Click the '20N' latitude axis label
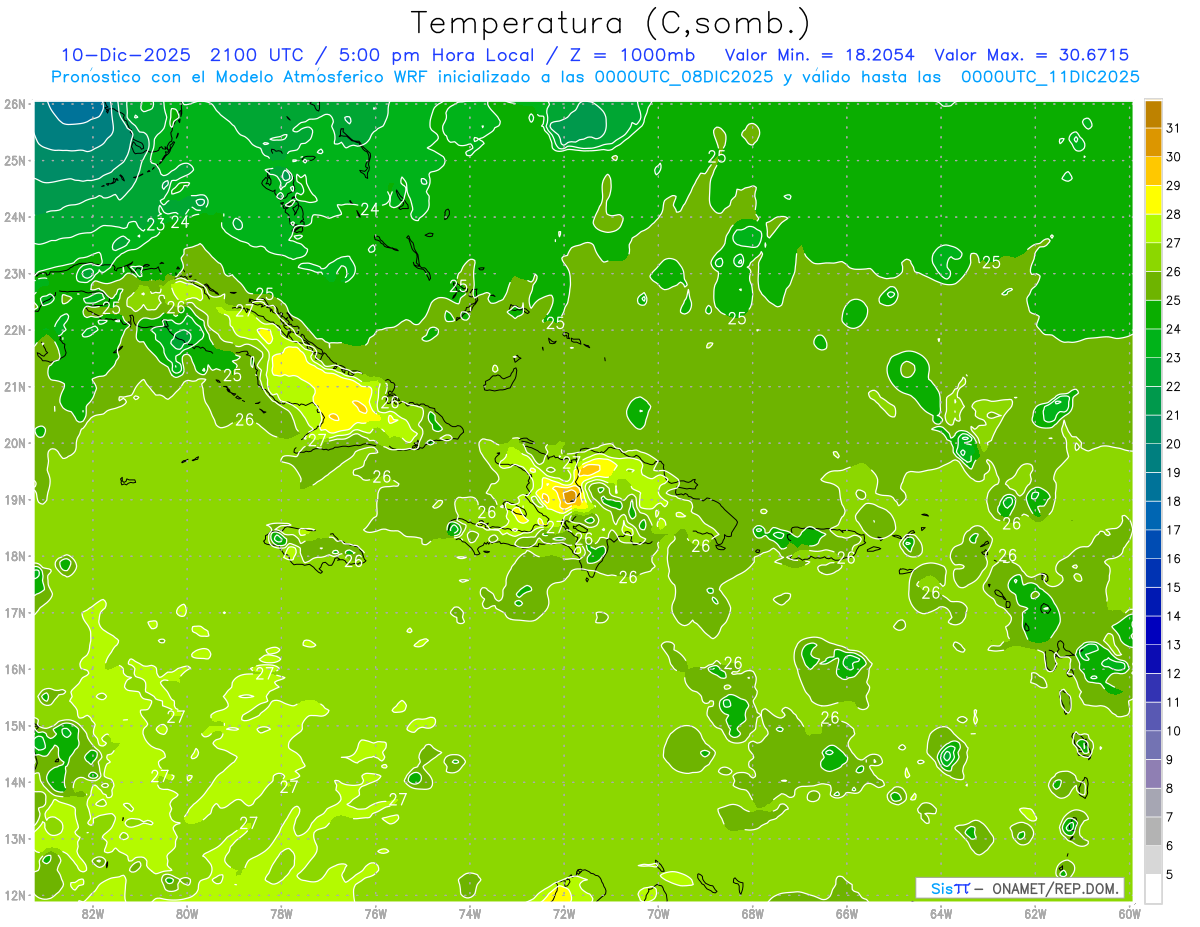The height and width of the screenshot is (927, 1200). pos(14,443)
